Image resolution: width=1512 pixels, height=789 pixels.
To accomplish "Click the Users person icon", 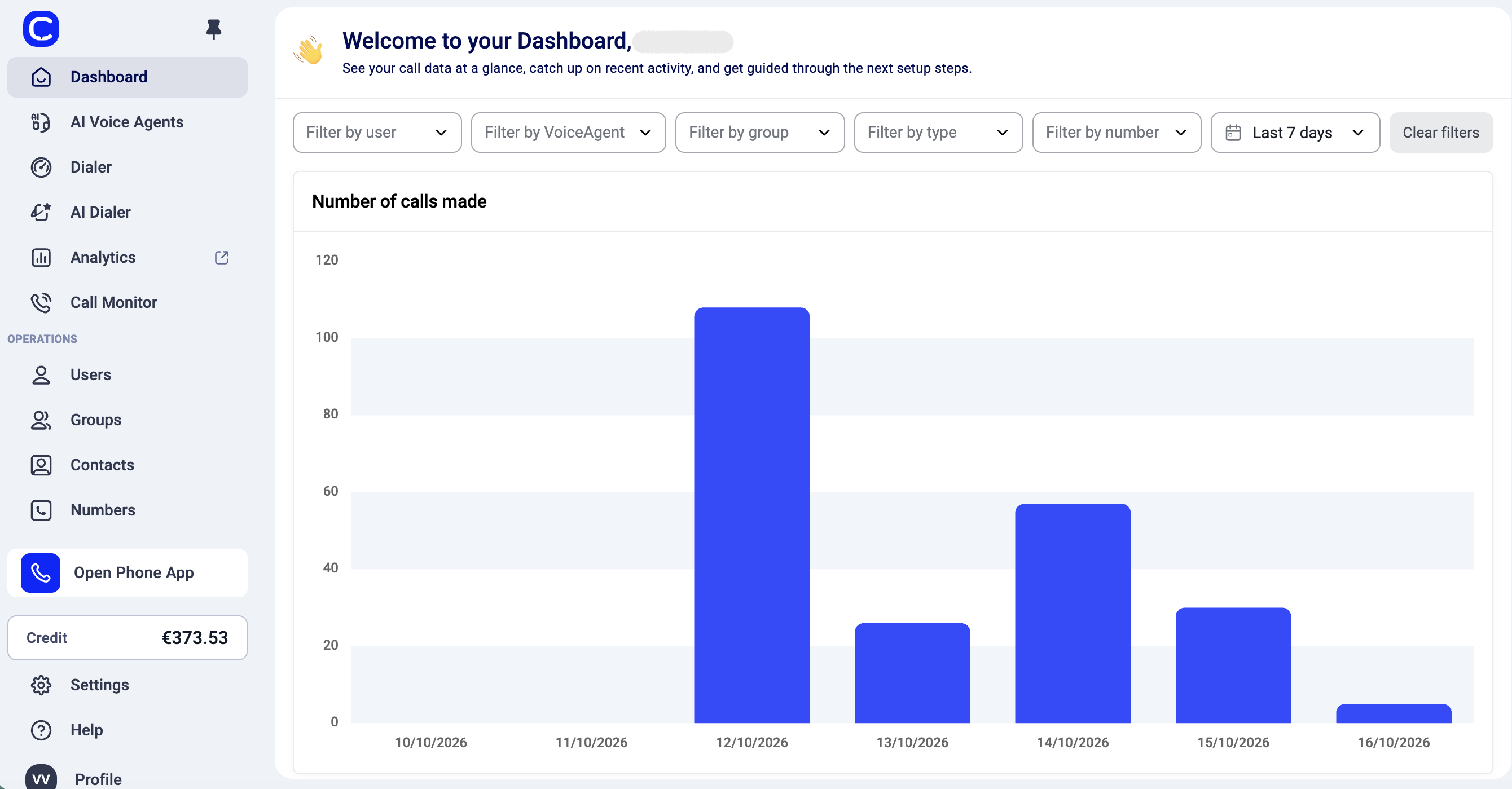I will (x=41, y=375).
